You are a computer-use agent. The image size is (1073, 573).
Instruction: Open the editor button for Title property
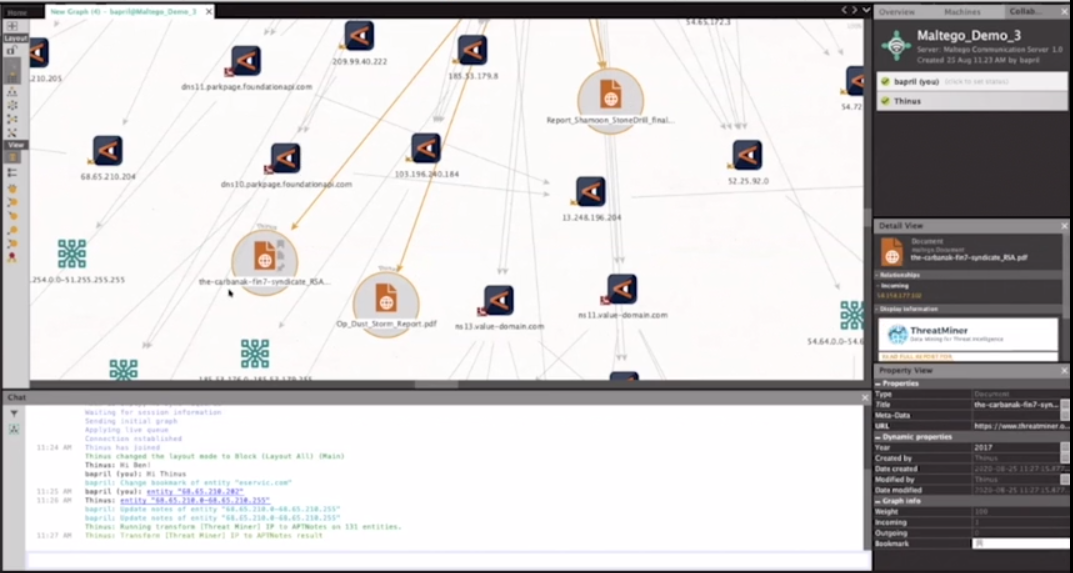click(1065, 405)
